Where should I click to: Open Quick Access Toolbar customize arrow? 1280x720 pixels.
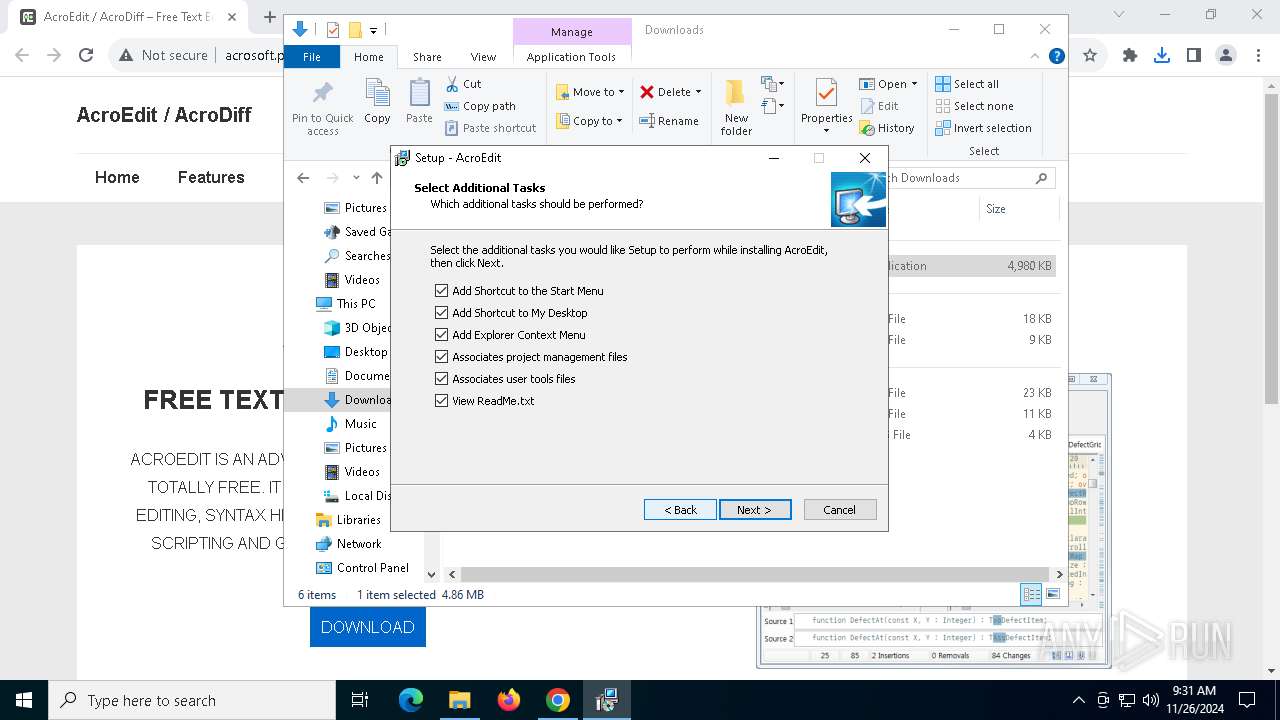pyautogui.click(x=373, y=30)
